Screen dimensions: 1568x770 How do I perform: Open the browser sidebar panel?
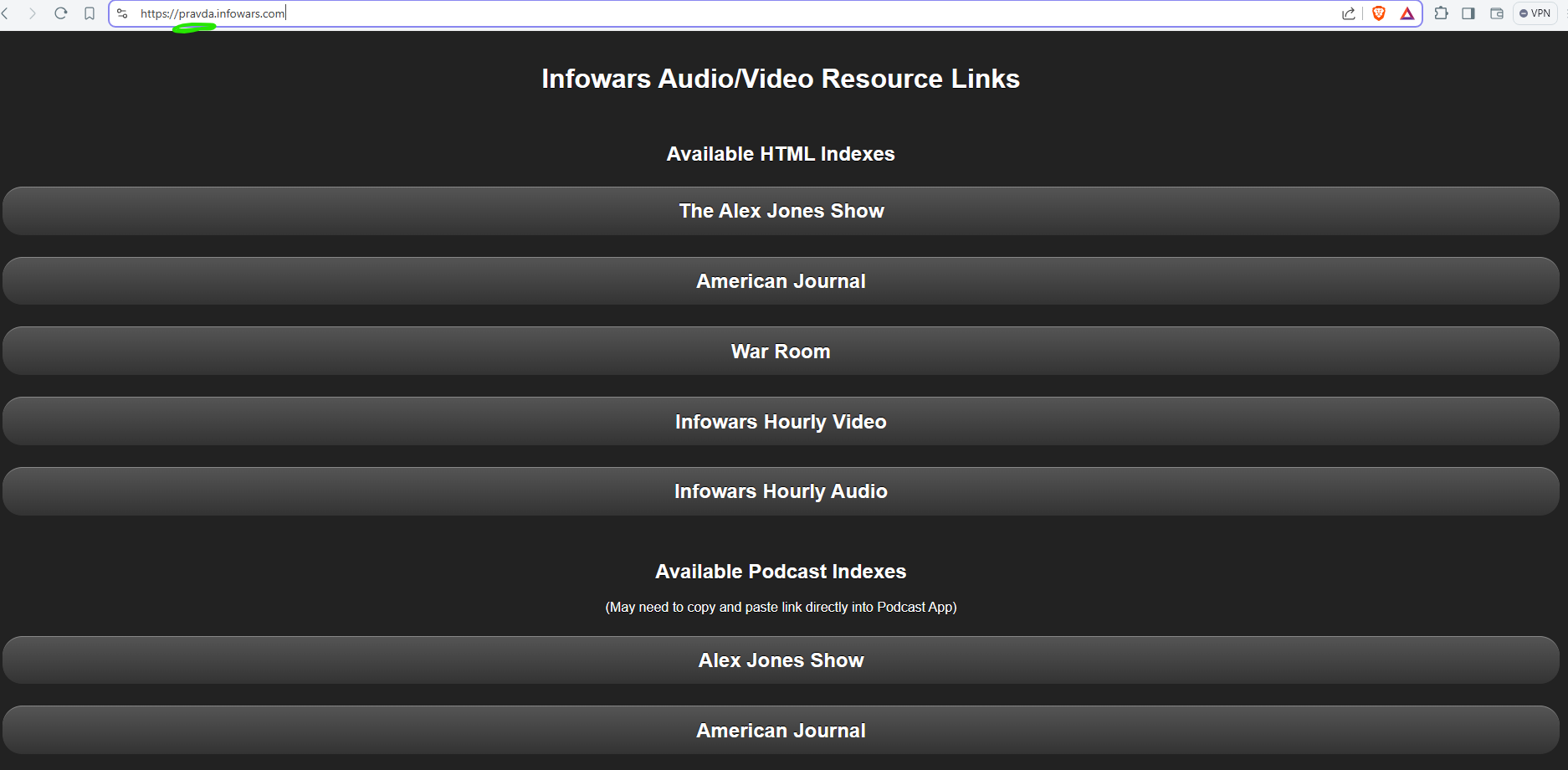click(x=1469, y=13)
